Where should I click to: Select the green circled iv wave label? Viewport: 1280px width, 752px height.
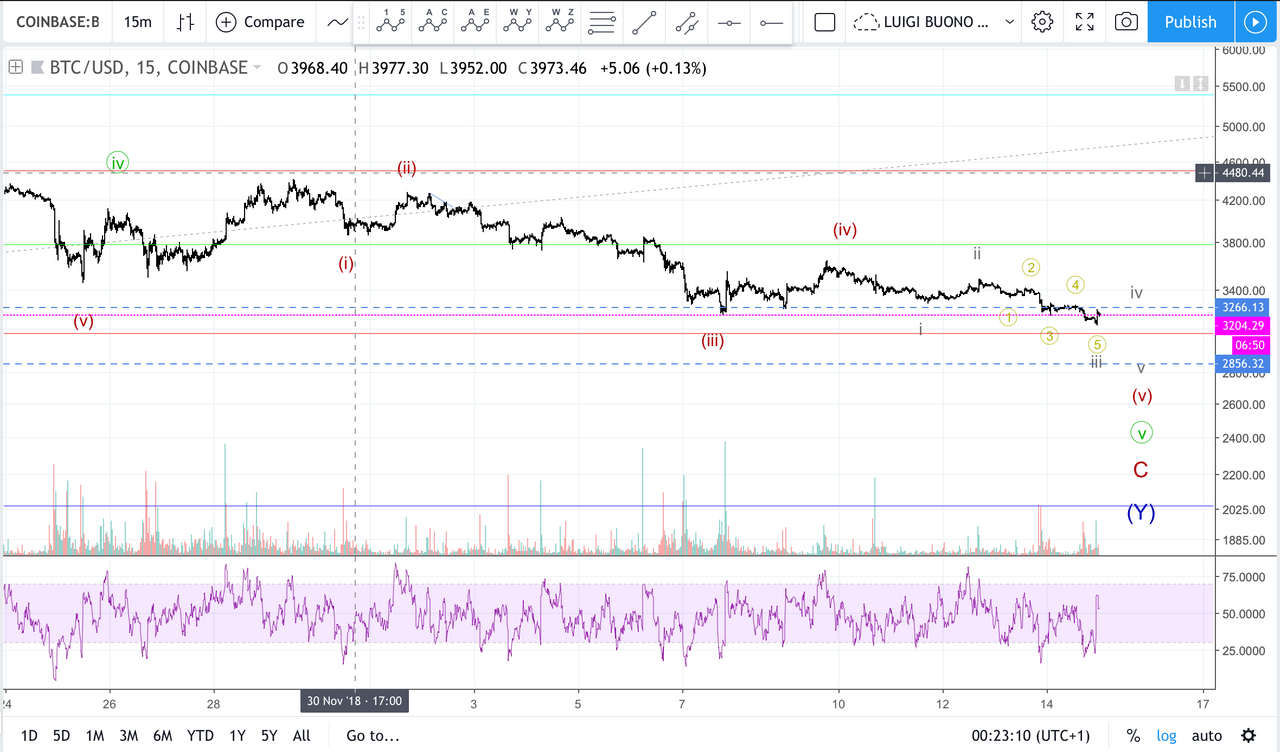(x=118, y=162)
